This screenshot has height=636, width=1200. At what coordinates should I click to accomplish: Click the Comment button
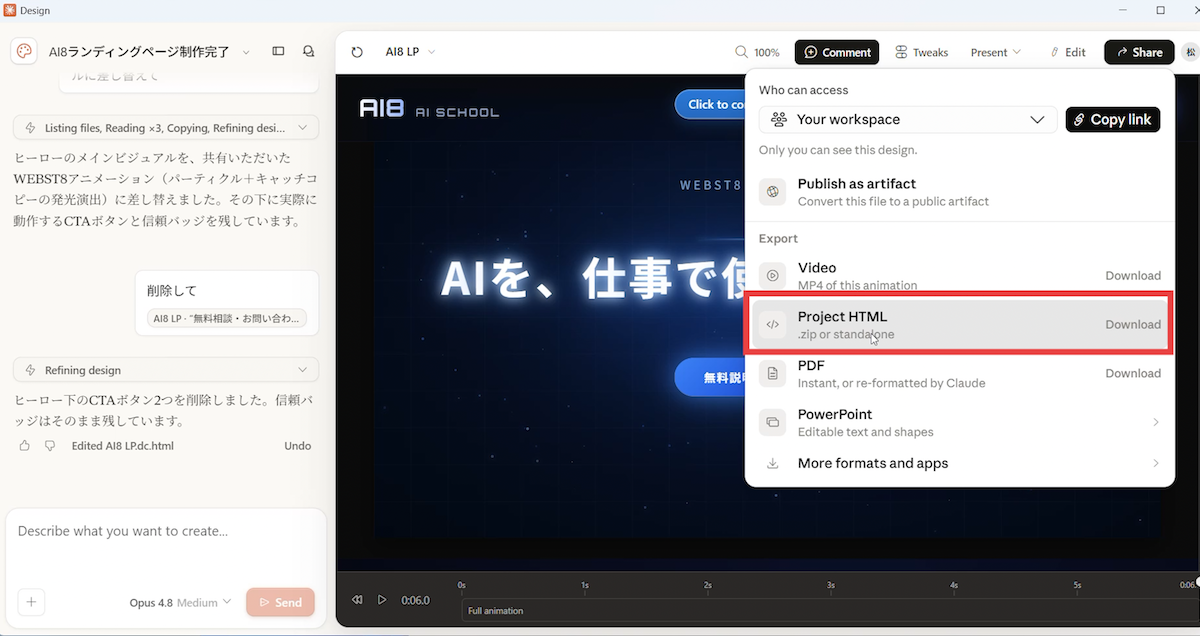pos(837,52)
